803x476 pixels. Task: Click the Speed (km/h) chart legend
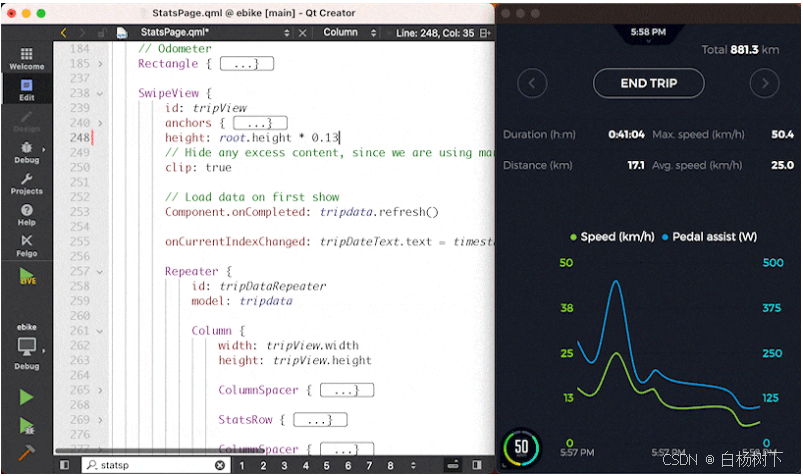pyautogui.click(x=612, y=237)
